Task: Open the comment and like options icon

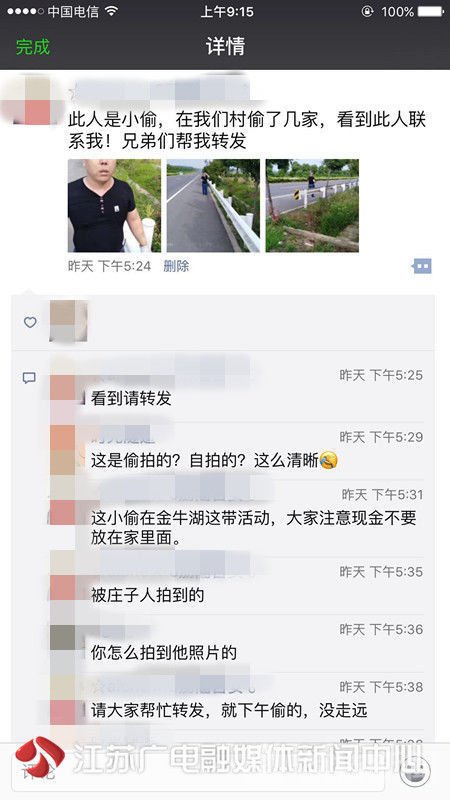Action: (421, 266)
